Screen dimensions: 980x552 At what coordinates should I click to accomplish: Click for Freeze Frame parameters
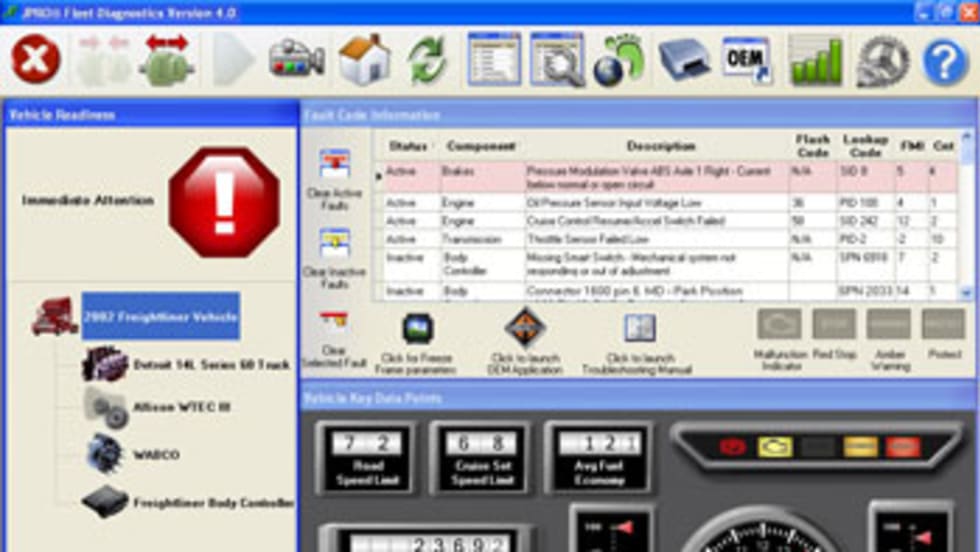415,342
